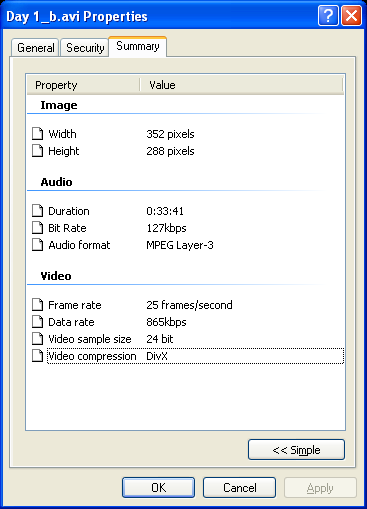Select the Video compression label

click(92, 356)
